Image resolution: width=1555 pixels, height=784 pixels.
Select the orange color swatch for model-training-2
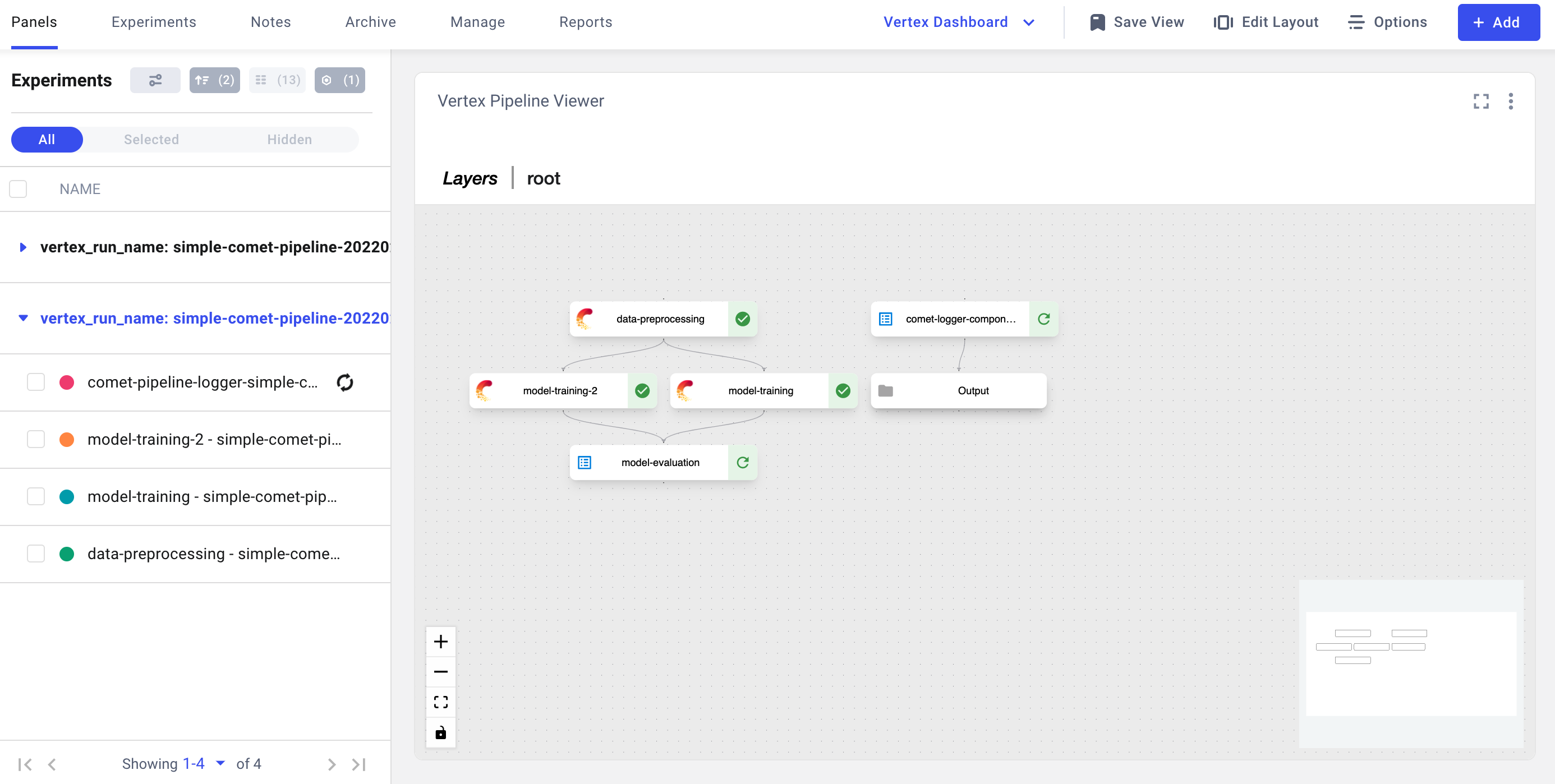67,439
